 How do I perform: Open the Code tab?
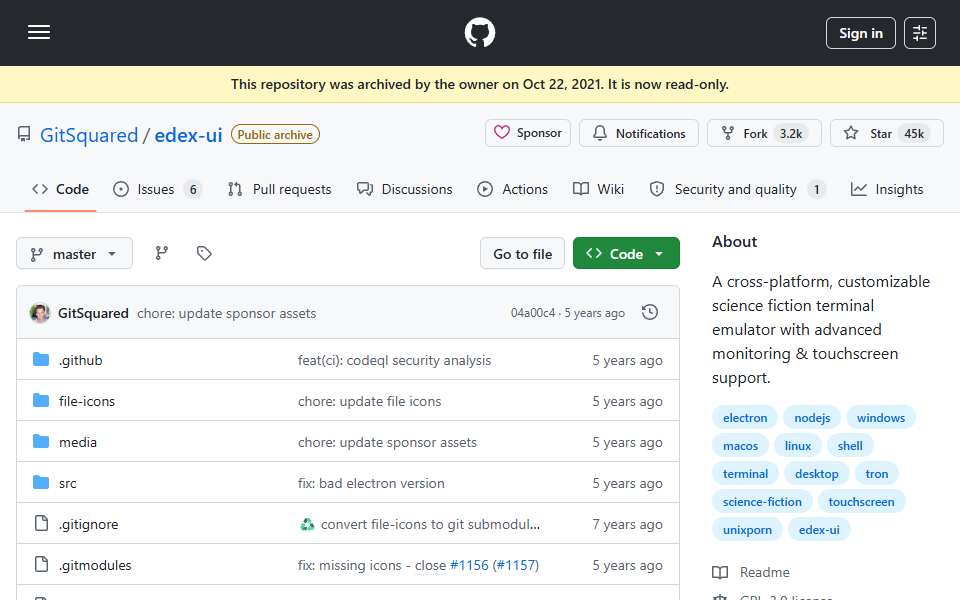click(x=61, y=189)
